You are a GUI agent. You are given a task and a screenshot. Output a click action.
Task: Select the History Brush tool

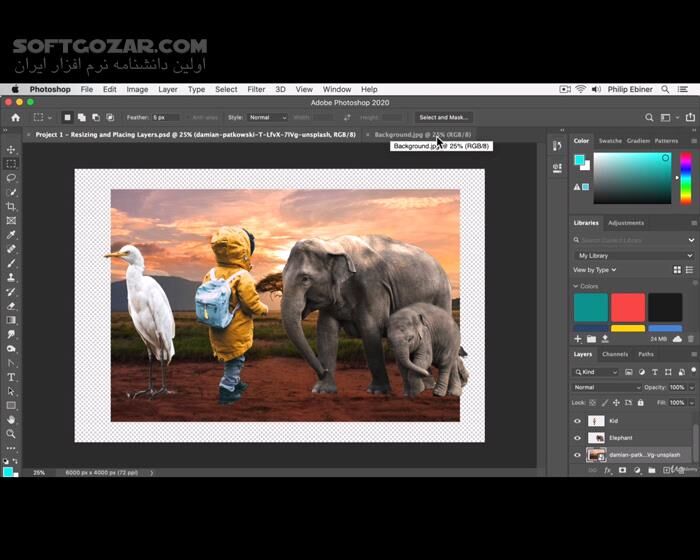point(11,292)
